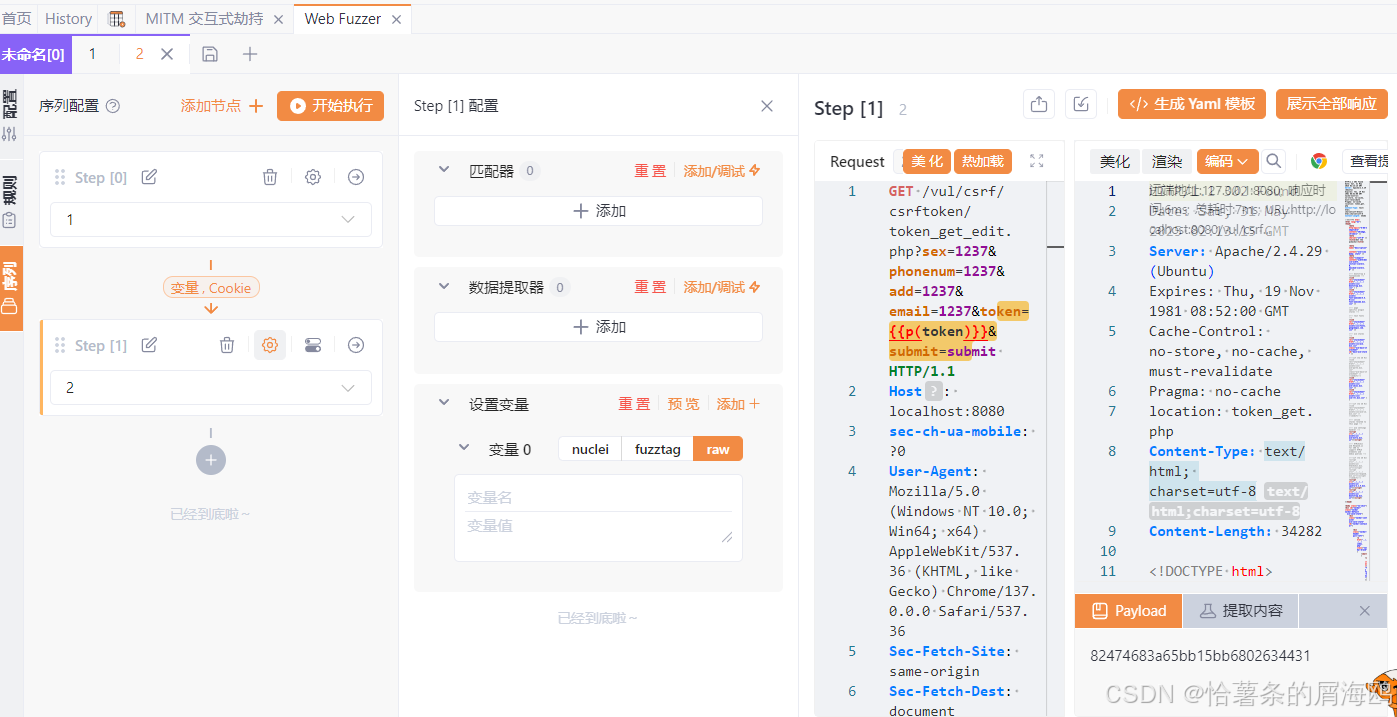
Task: Click 开始执行 to start execution
Action: (330, 106)
